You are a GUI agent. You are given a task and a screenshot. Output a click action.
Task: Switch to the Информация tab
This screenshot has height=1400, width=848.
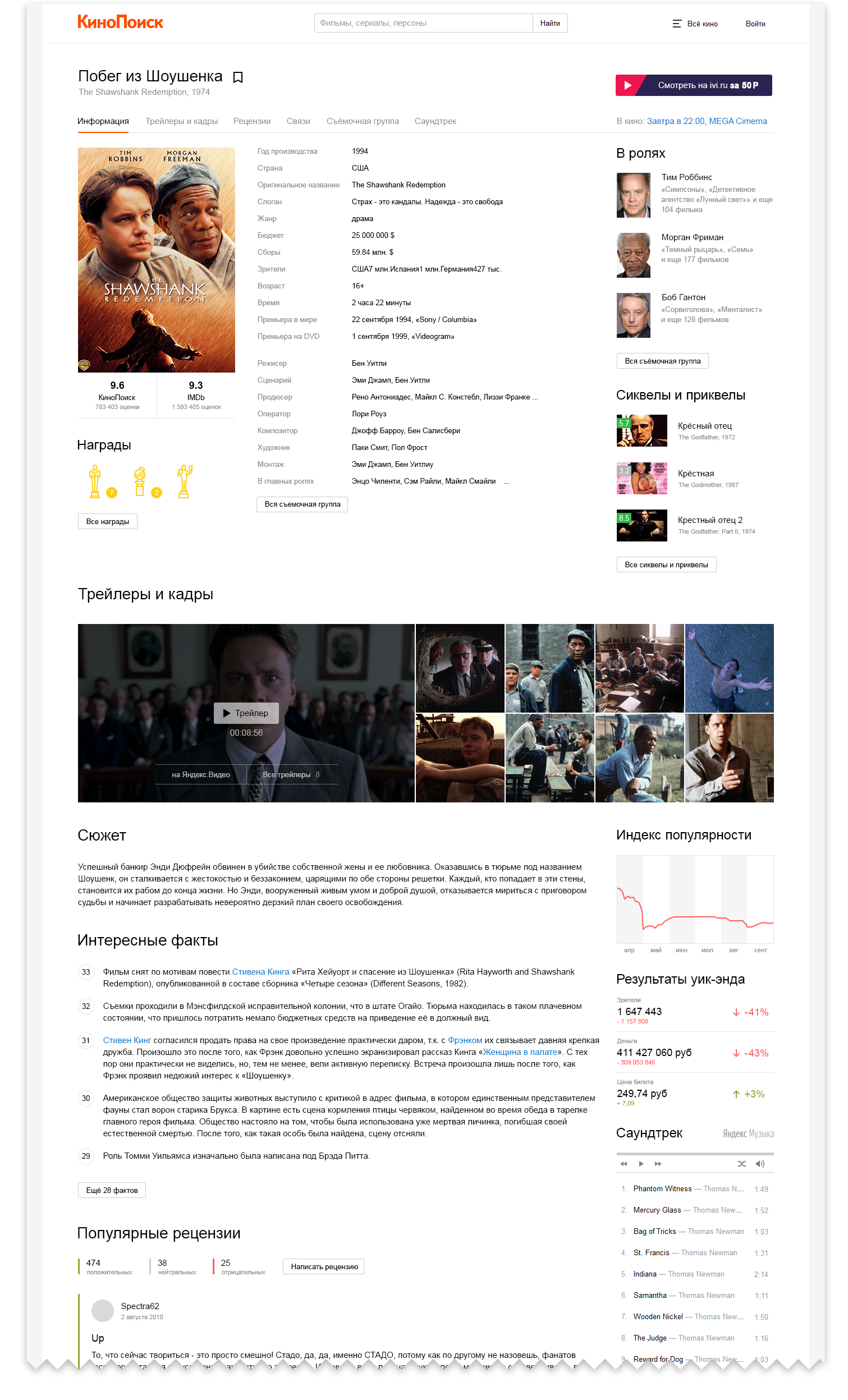click(103, 121)
